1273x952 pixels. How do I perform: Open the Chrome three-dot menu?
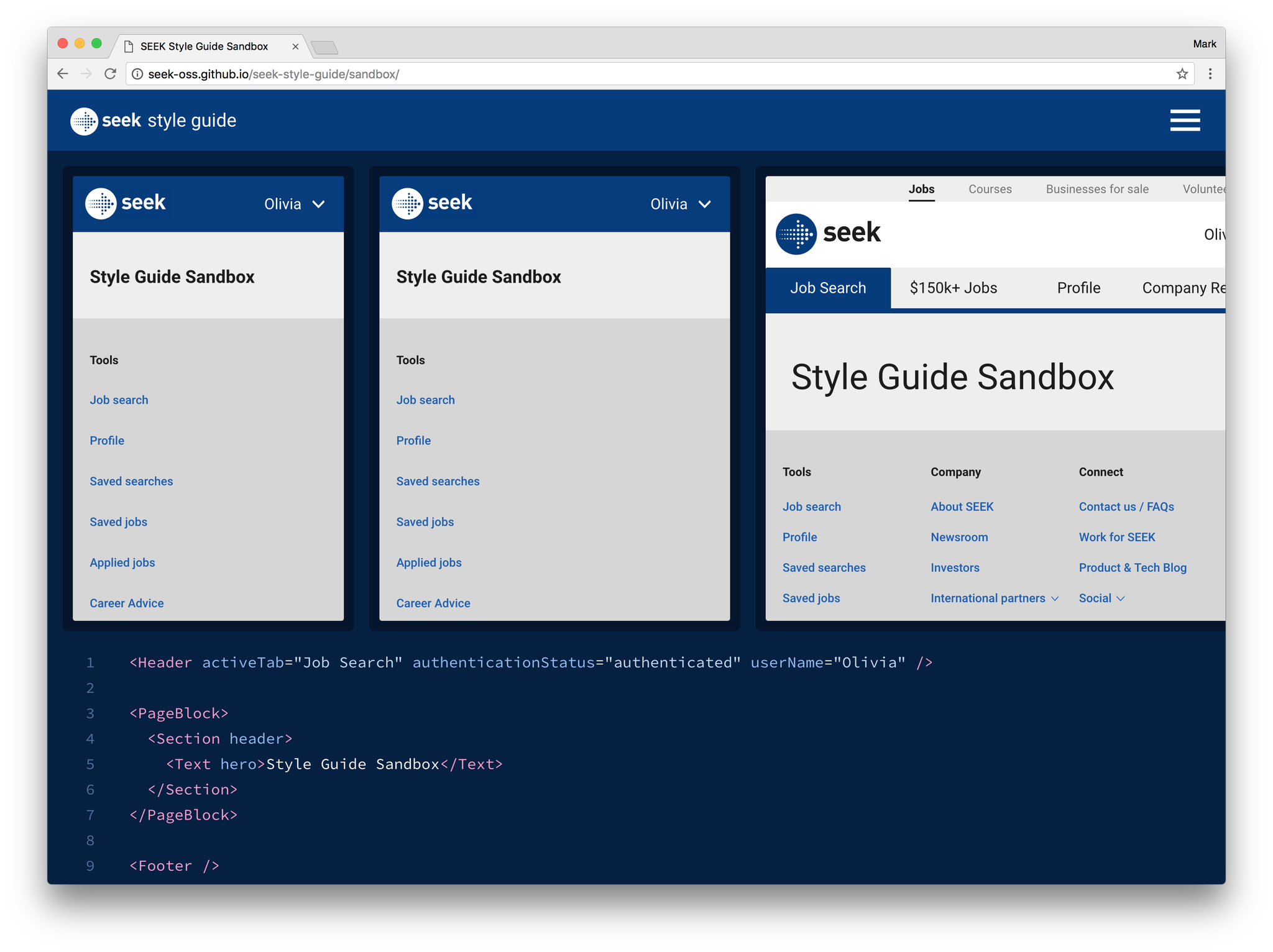click(x=1210, y=74)
